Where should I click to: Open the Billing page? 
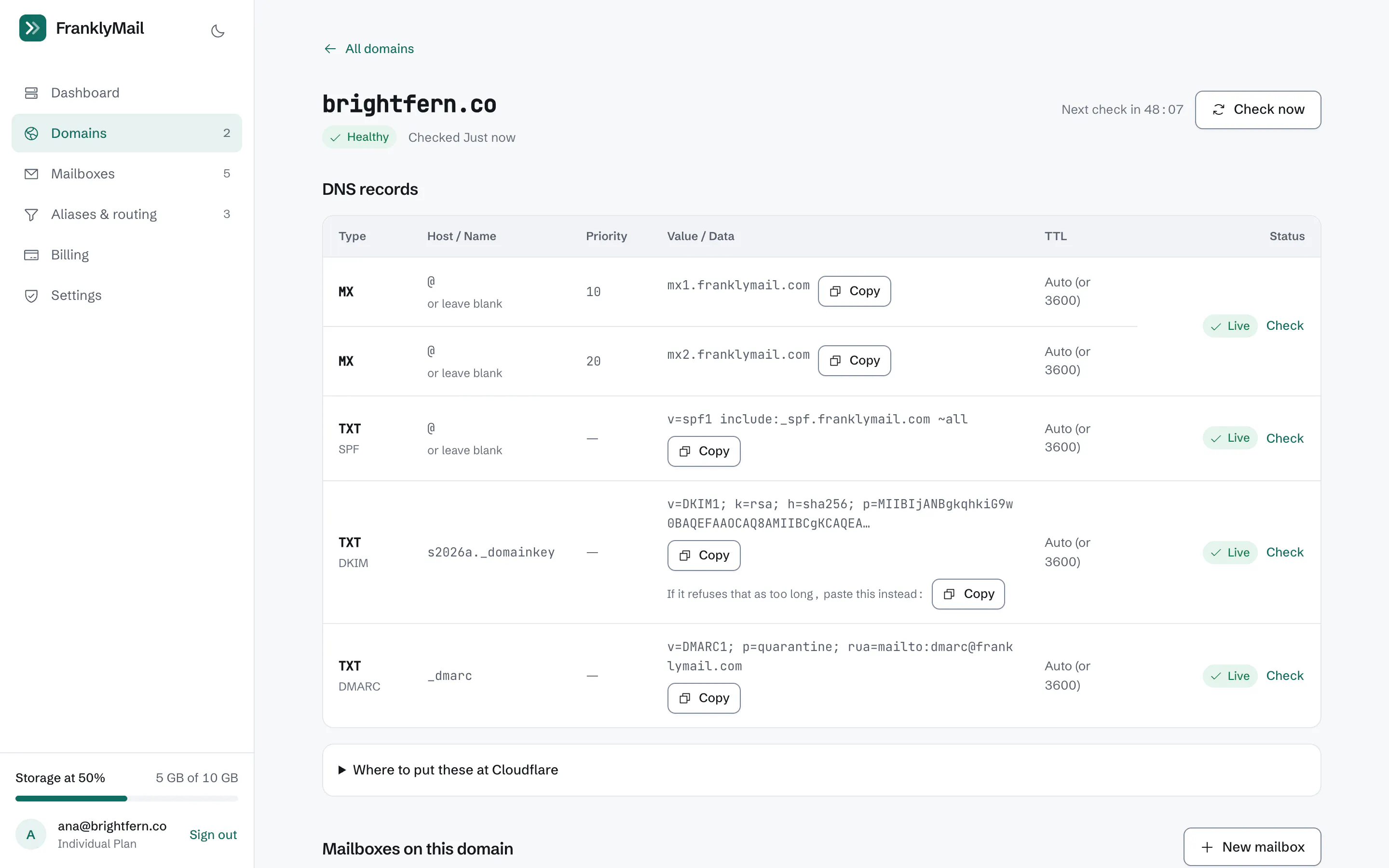coord(127,255)
